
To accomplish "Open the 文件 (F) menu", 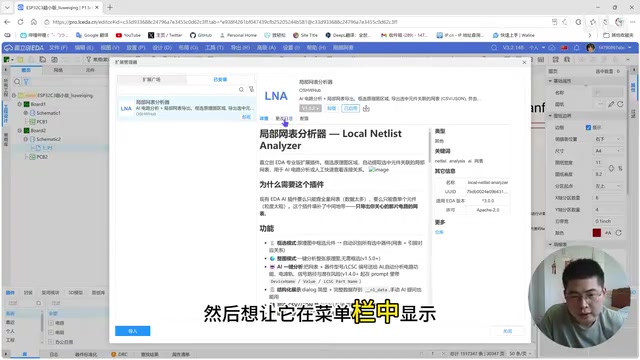I will (58, 48).
